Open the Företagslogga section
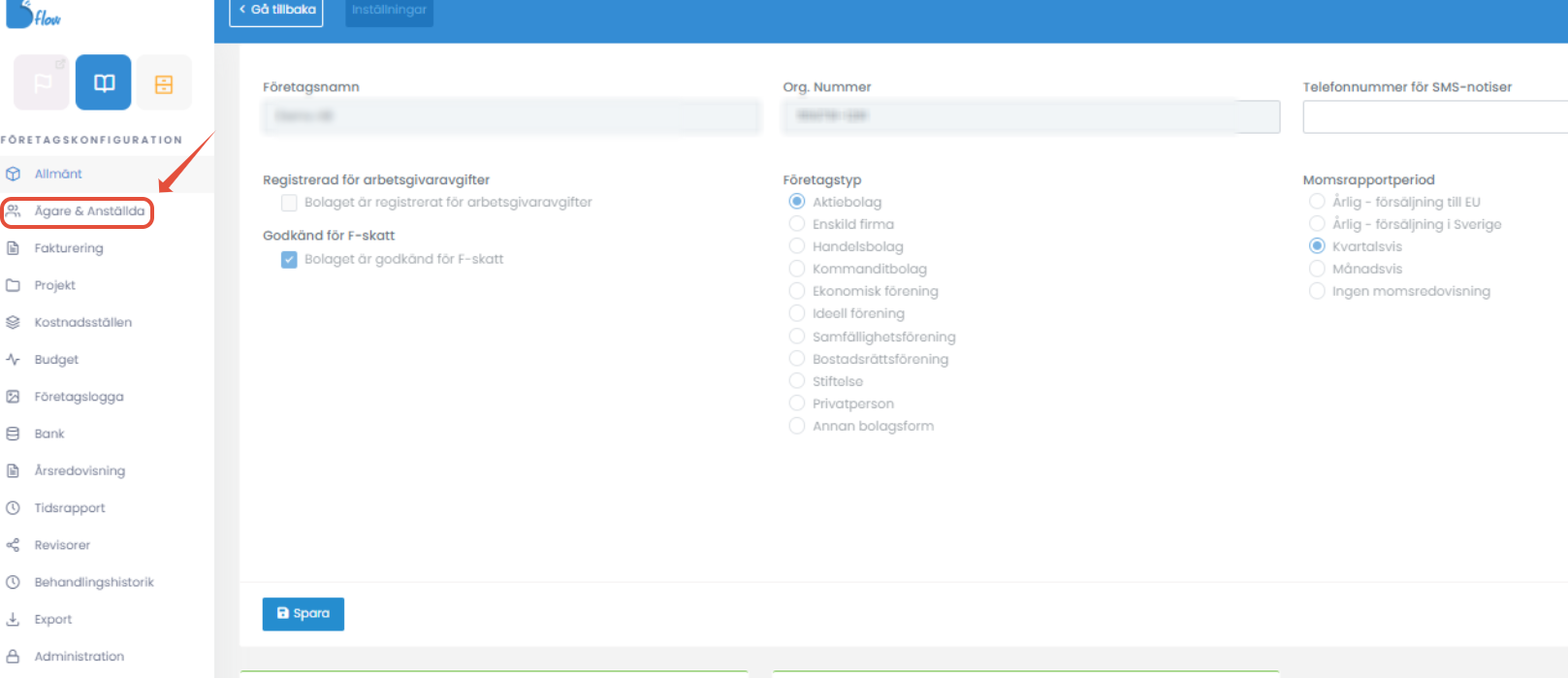The image size is (1568, 678). (79, 397)
